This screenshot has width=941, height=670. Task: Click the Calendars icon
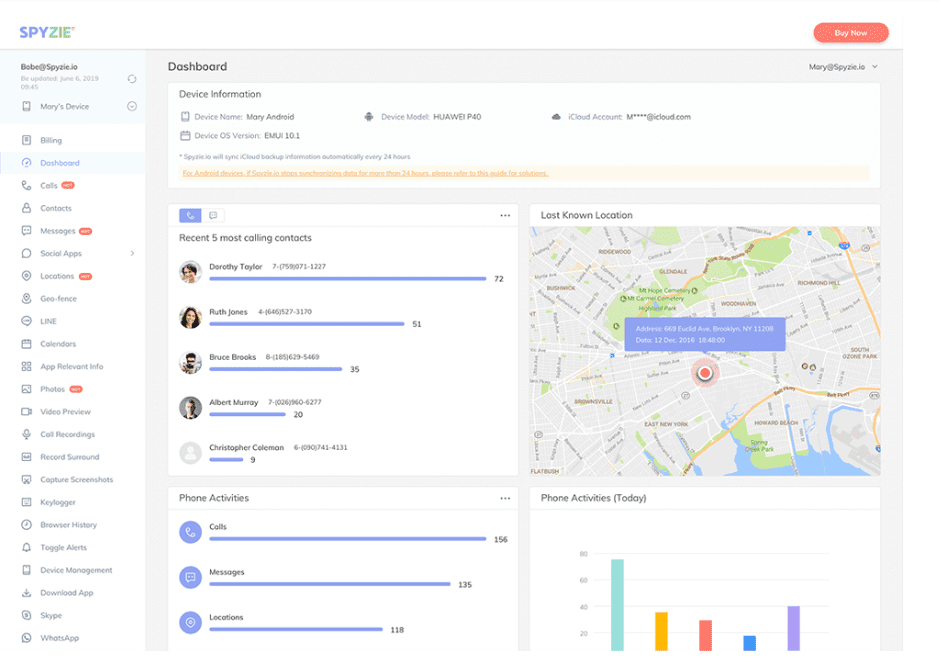[x=26, y=344]
